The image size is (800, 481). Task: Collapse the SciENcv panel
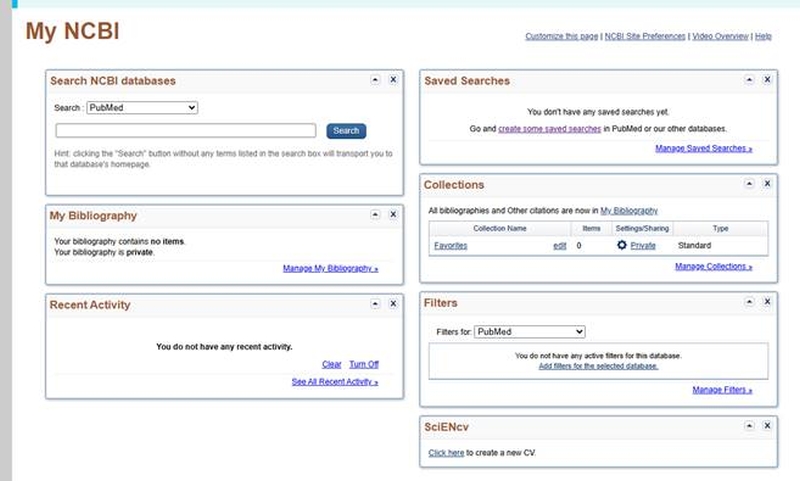click(749, 425)
